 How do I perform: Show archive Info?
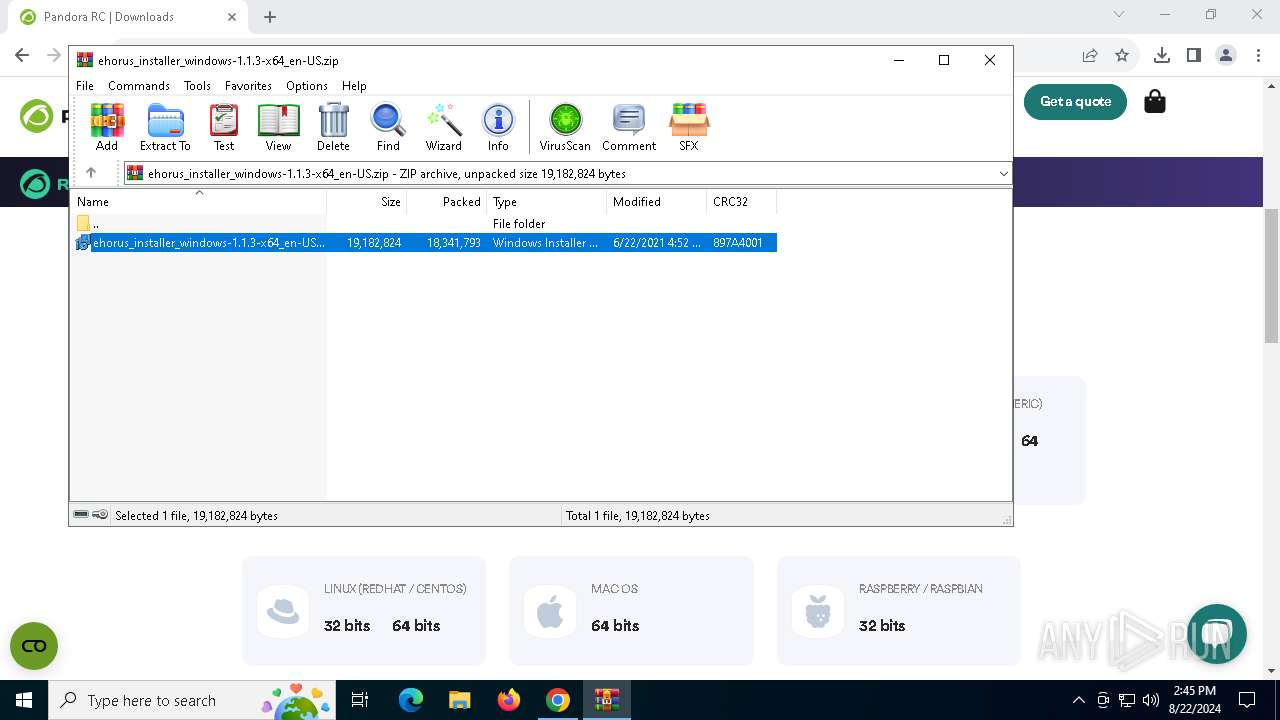498,127
